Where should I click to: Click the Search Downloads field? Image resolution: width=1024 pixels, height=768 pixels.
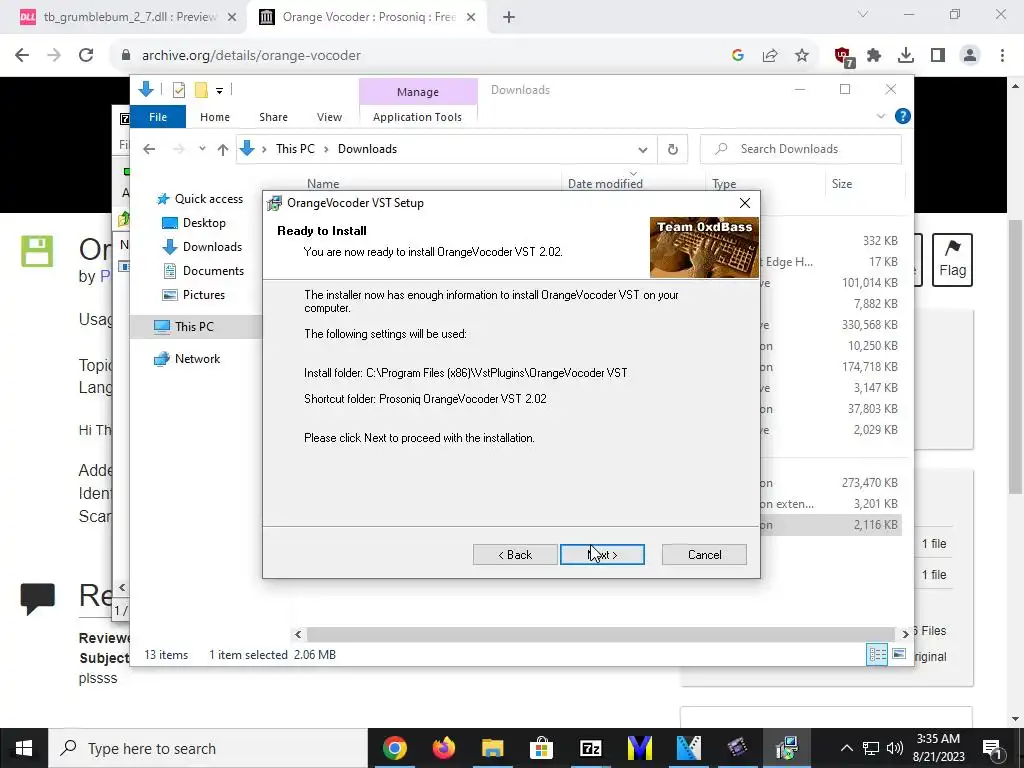801,149
